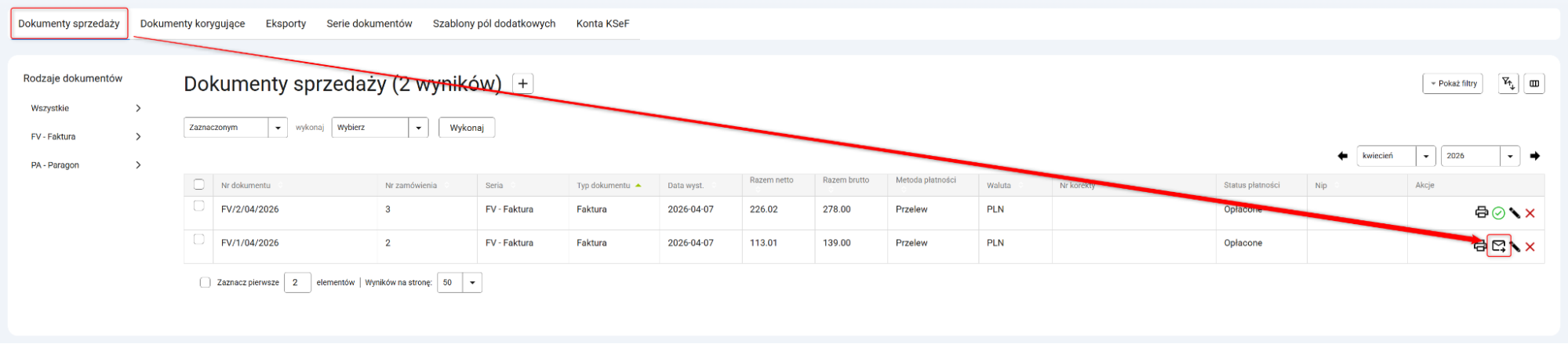Image resolution: width=1568 pixels, height=344 pixels.
Task: Print invoice FV/2/04/2026
Action: pos(1481,212)
